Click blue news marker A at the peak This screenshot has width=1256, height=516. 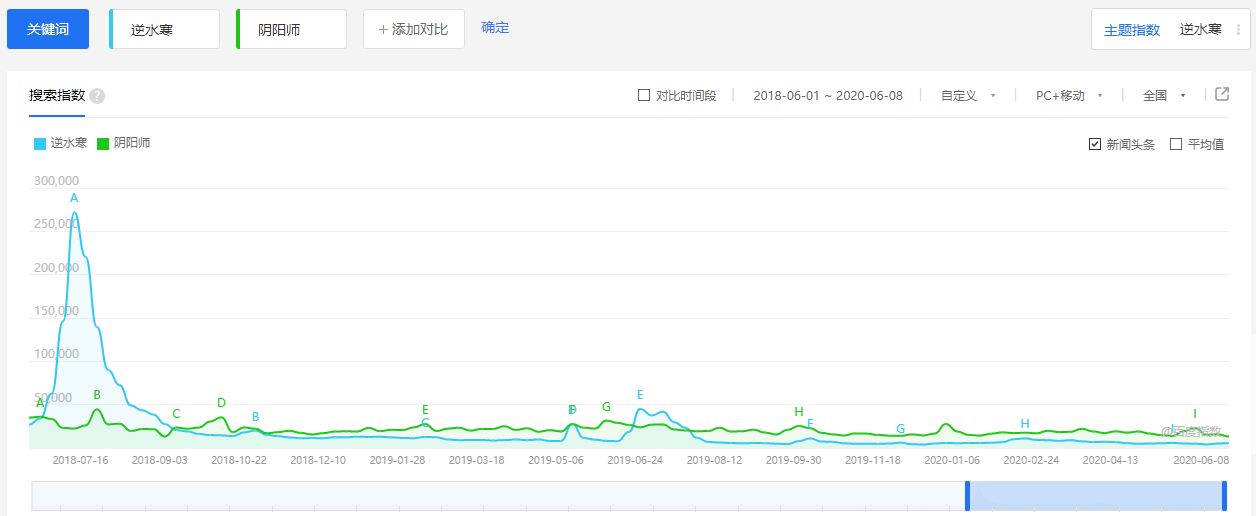click(x=74, y=198)
